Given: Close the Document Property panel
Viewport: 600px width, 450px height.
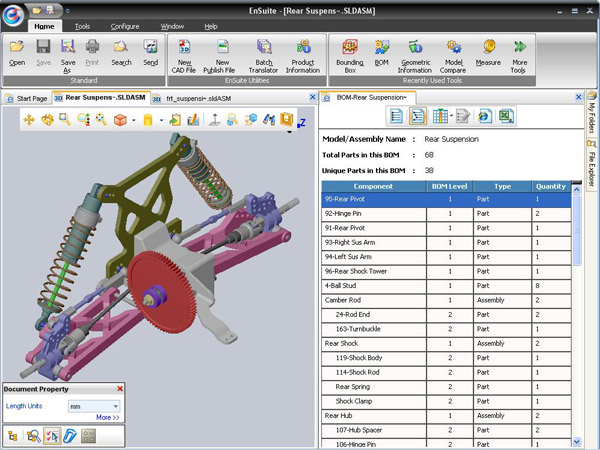Looking at the screenshot, I should (120, 389).
